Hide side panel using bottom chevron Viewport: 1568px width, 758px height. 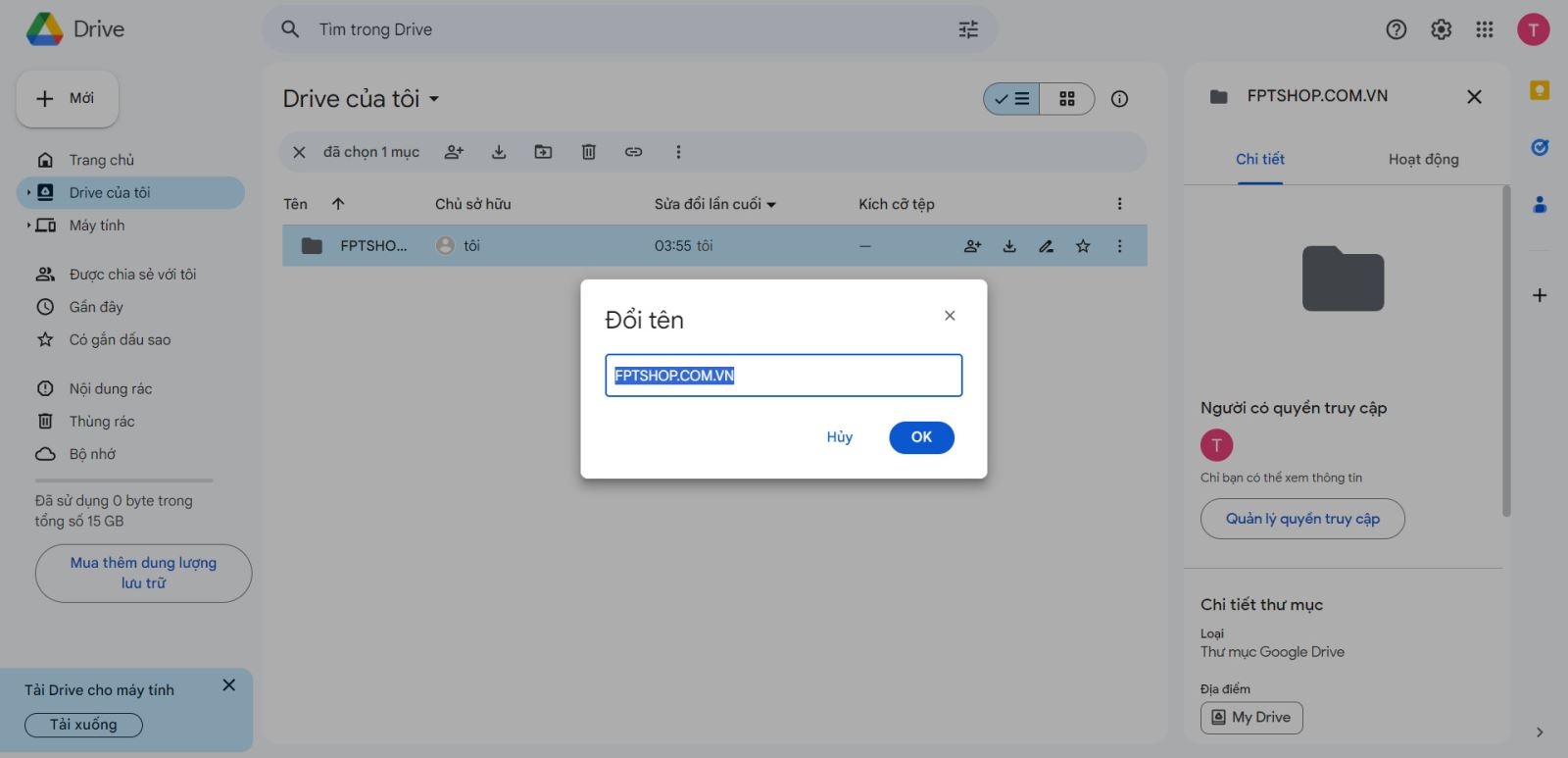click(x=1540, y=732)
